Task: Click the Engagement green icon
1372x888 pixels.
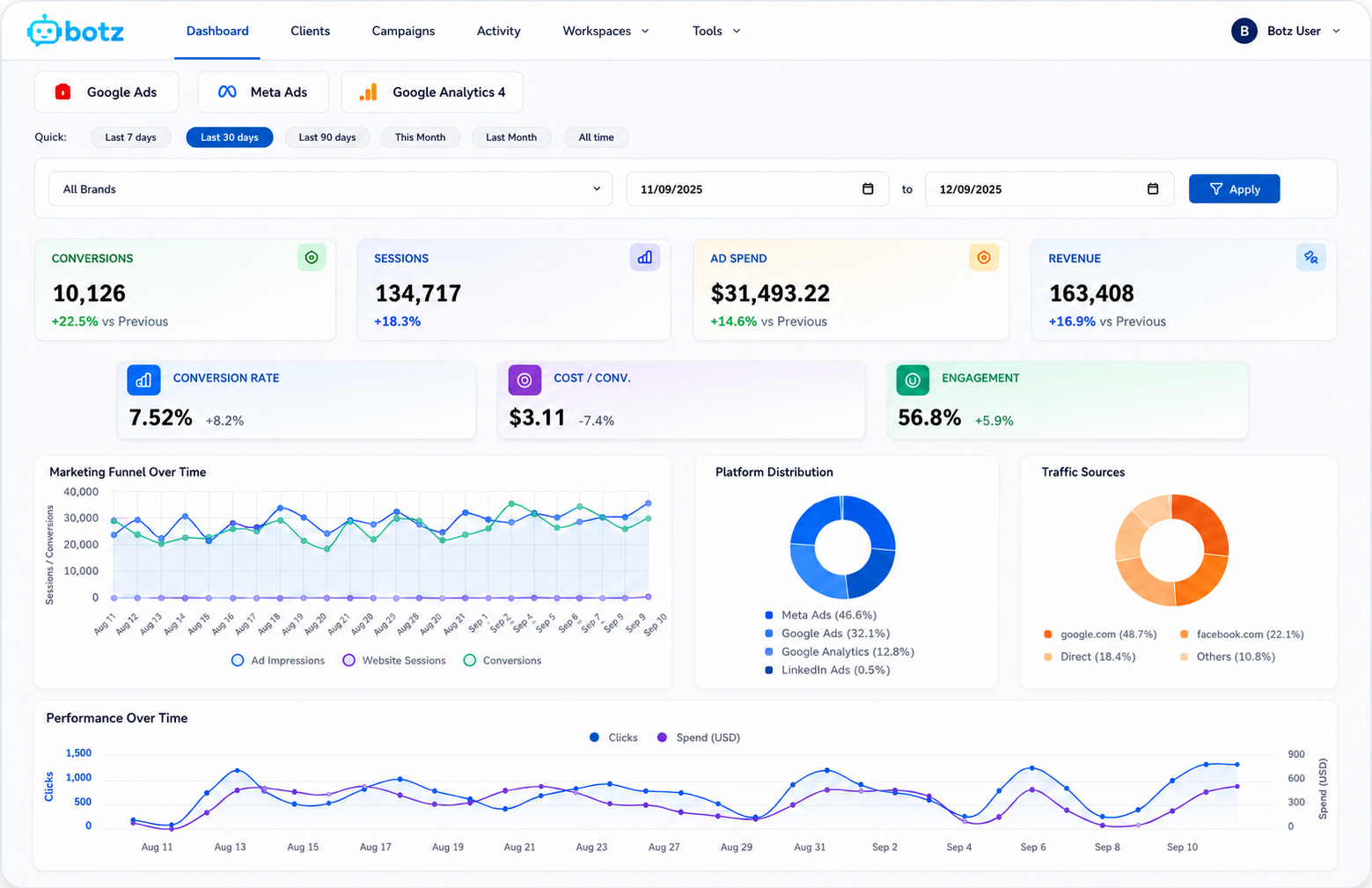Action: tap(913, 380)
